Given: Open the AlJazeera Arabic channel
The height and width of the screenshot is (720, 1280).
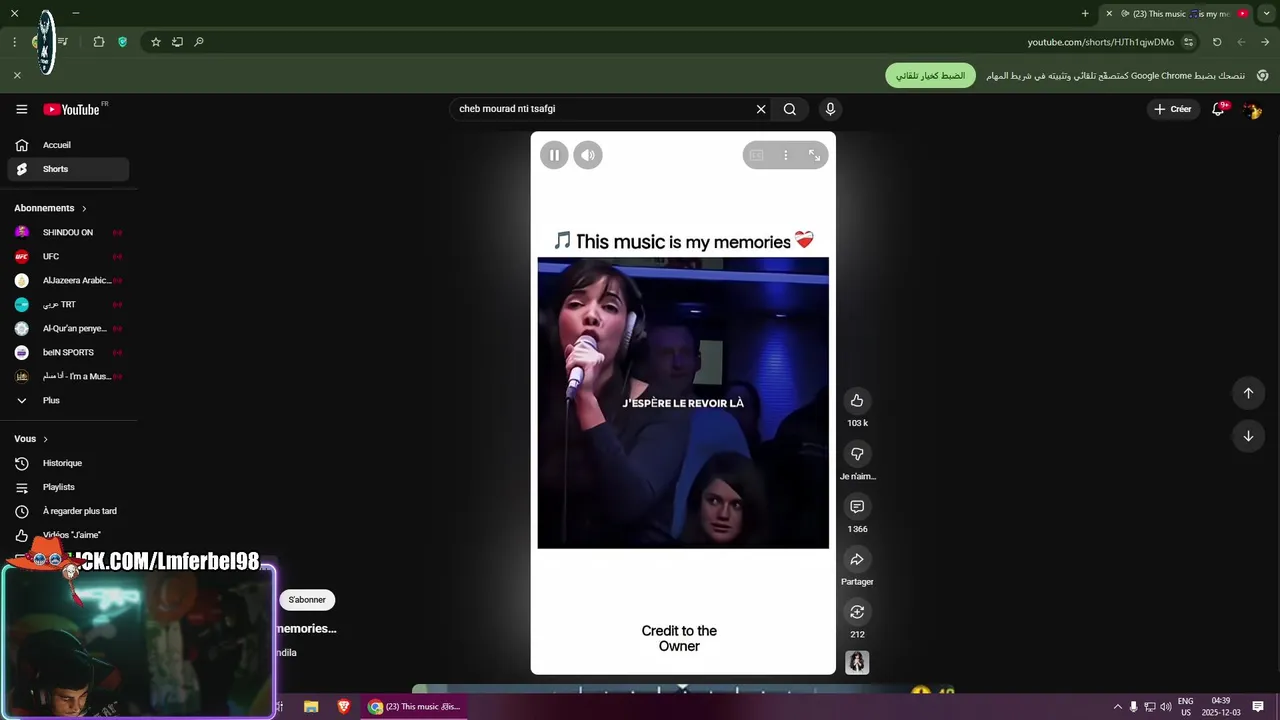Looking at the screenshot, I should click(x=68, y=280).
